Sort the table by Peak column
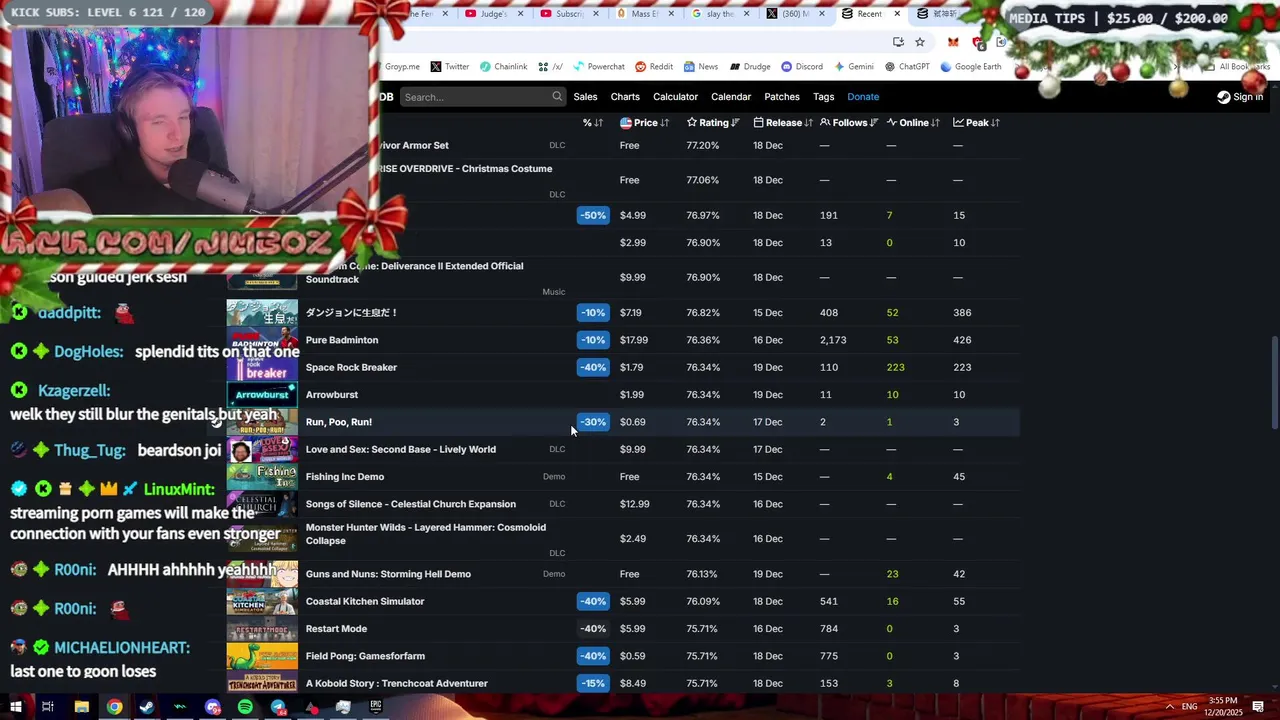 coord(976,123)
